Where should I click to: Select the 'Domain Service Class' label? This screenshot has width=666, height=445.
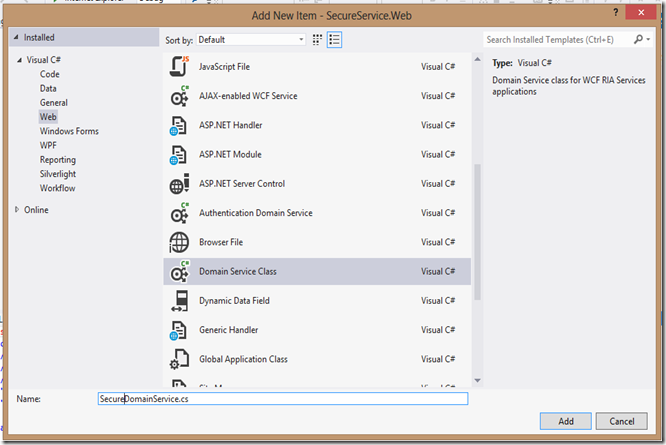point(238,271)
